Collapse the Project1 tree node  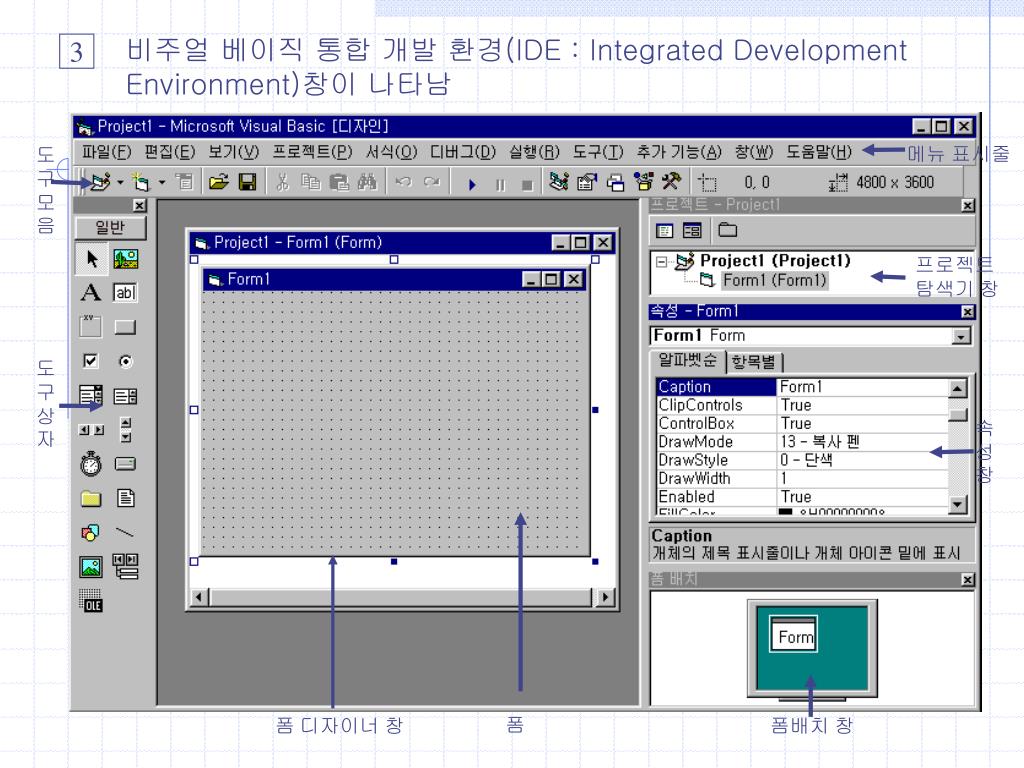coord(661,262)
